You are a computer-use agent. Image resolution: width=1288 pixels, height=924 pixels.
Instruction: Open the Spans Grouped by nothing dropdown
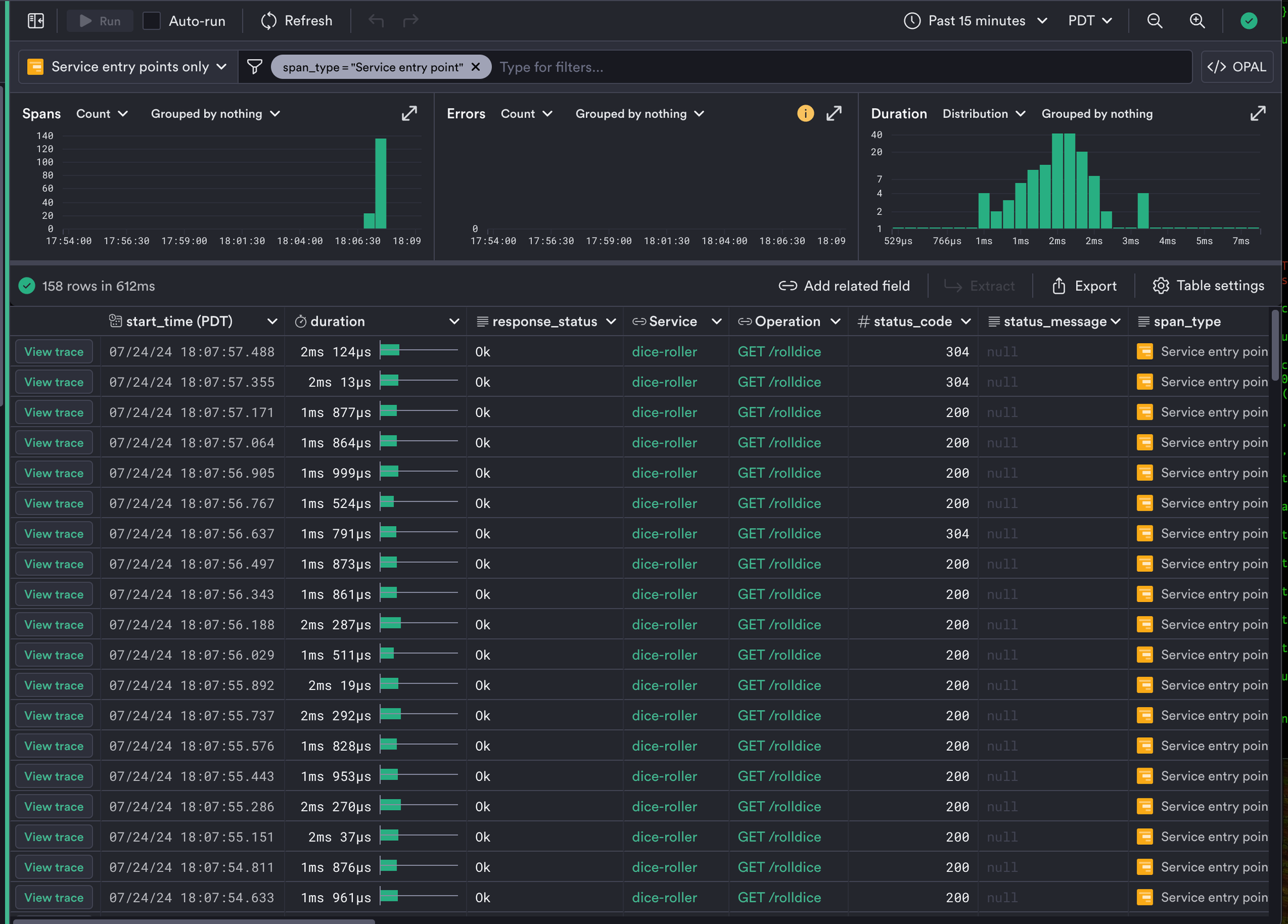[x=215, y=113]
